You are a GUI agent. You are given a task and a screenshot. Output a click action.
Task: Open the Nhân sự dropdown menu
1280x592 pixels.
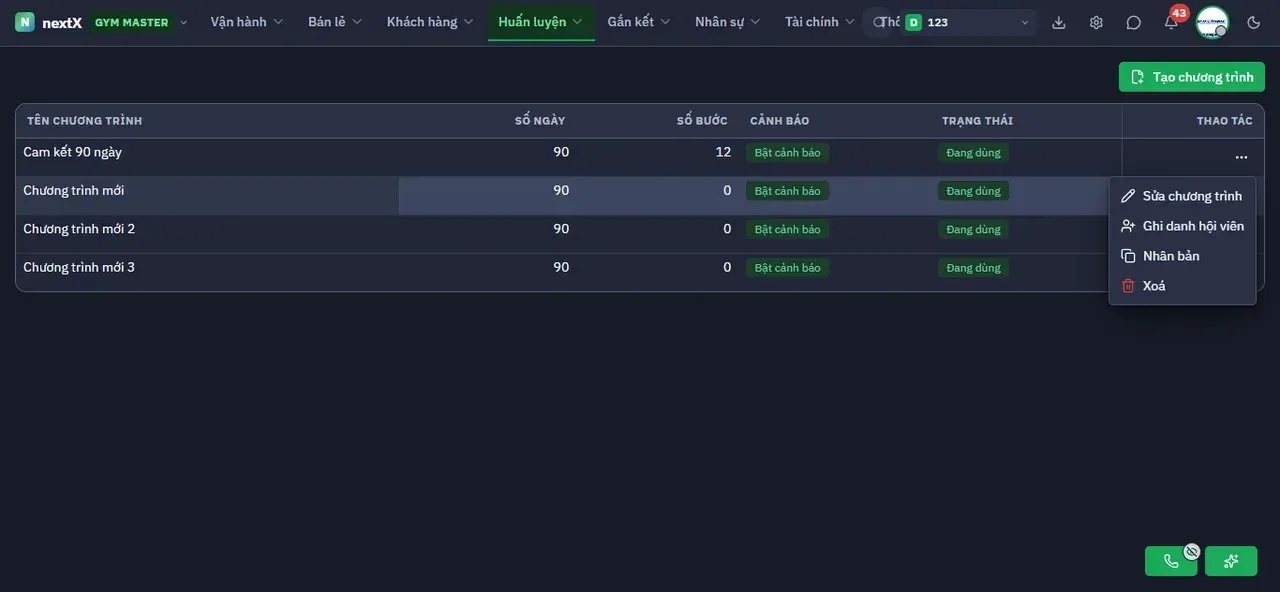(x=727, y=22)
